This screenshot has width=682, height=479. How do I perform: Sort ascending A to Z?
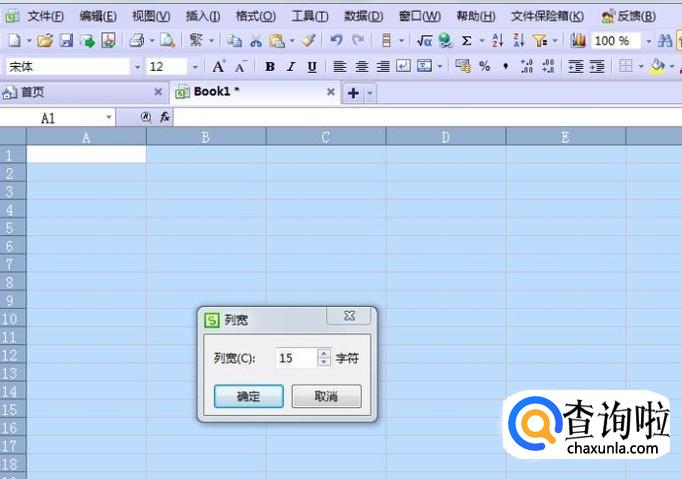point(498,41)
